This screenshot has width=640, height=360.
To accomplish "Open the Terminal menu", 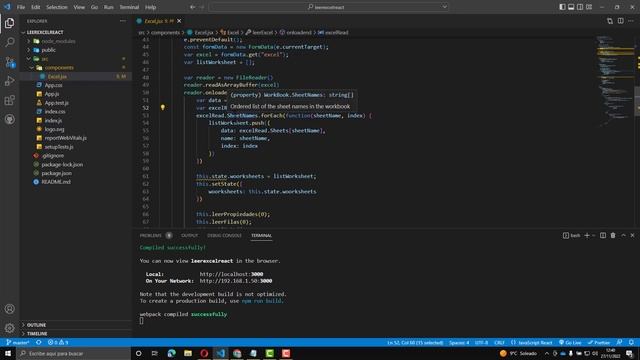I will click(129, 7).
